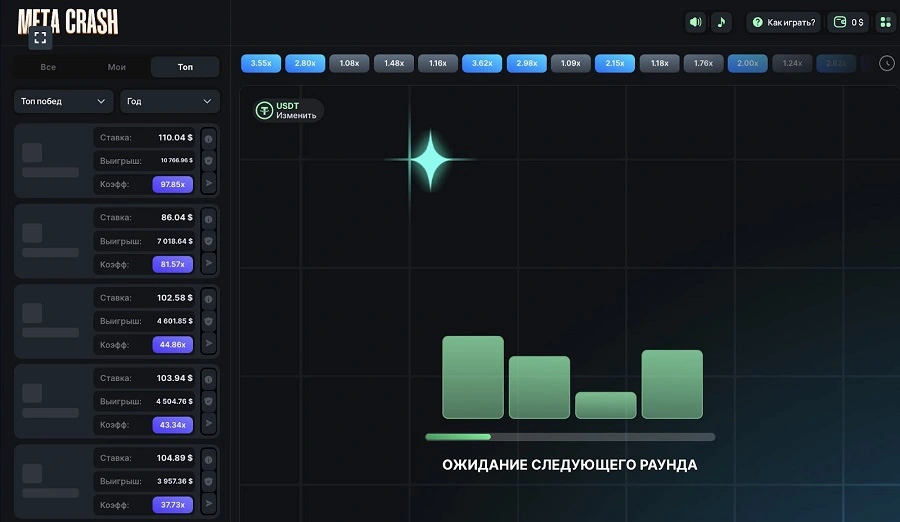Click the avatar on 86.04 $ card

coord(32,233)
